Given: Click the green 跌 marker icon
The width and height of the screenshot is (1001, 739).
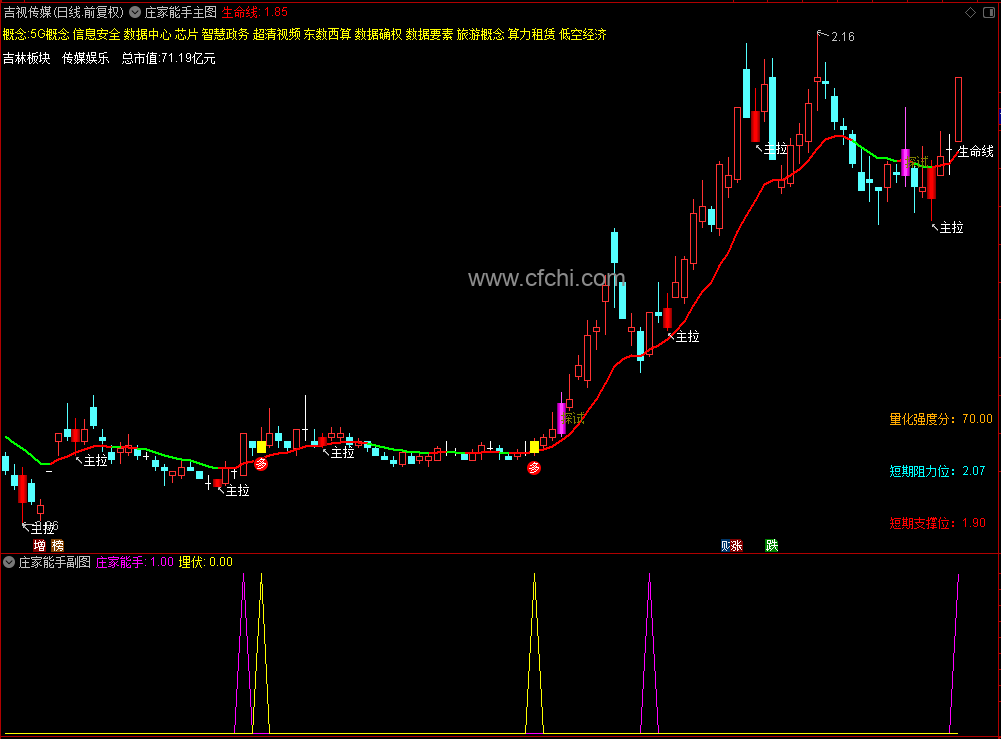Looking at the screenshot, I should pyautogui.click(x=772, y=546).
